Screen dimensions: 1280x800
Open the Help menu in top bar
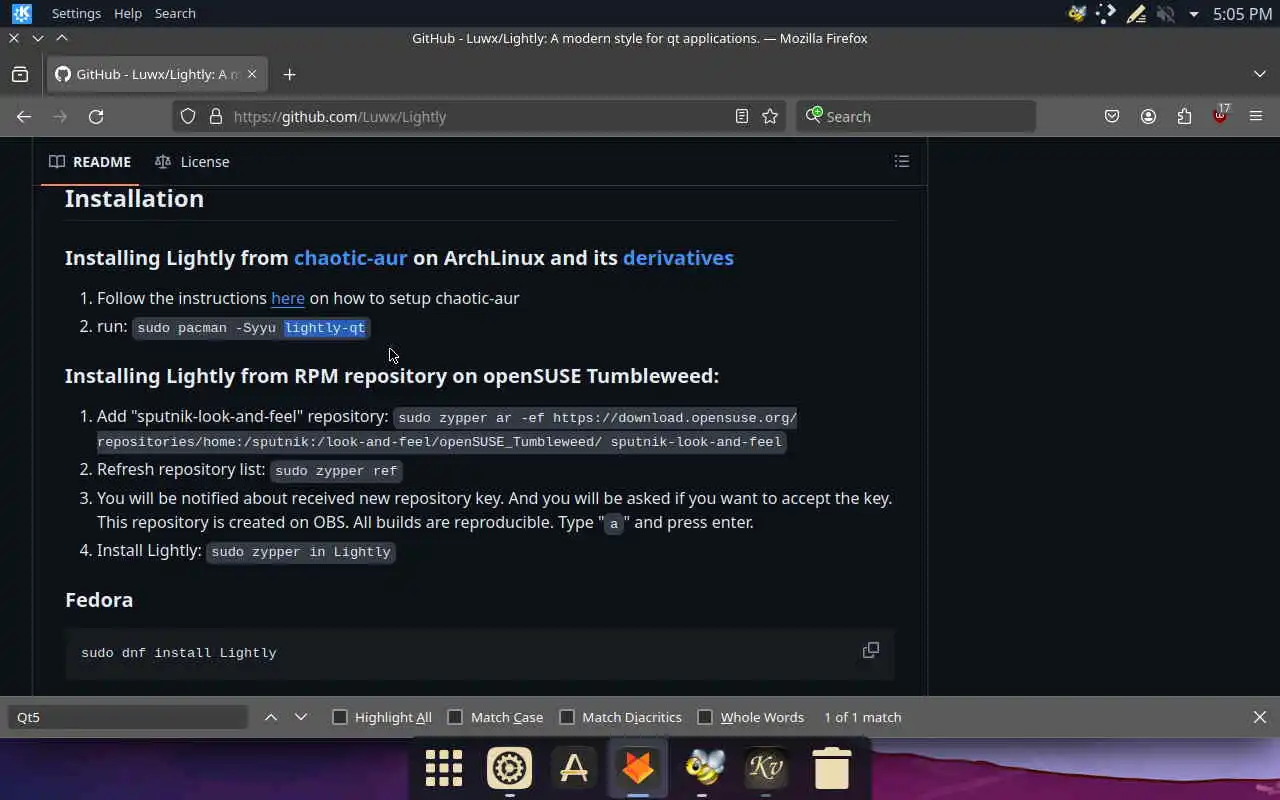coord(128,13)
